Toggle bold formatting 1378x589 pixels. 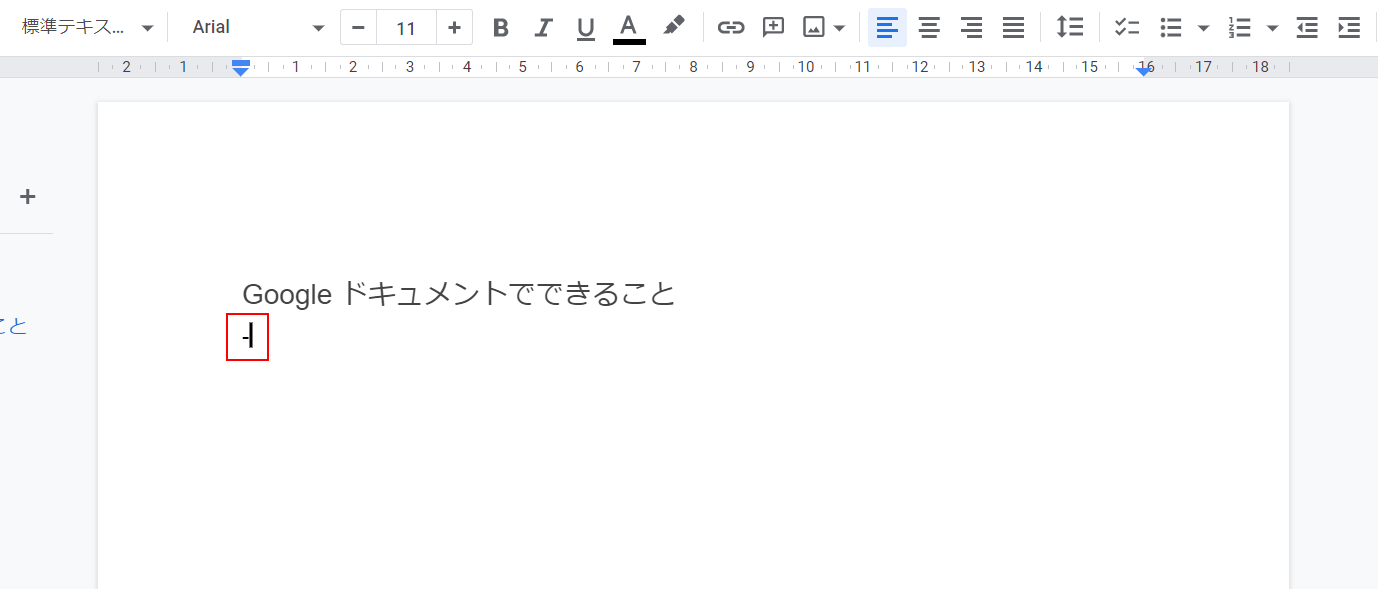tap(501, 27)
